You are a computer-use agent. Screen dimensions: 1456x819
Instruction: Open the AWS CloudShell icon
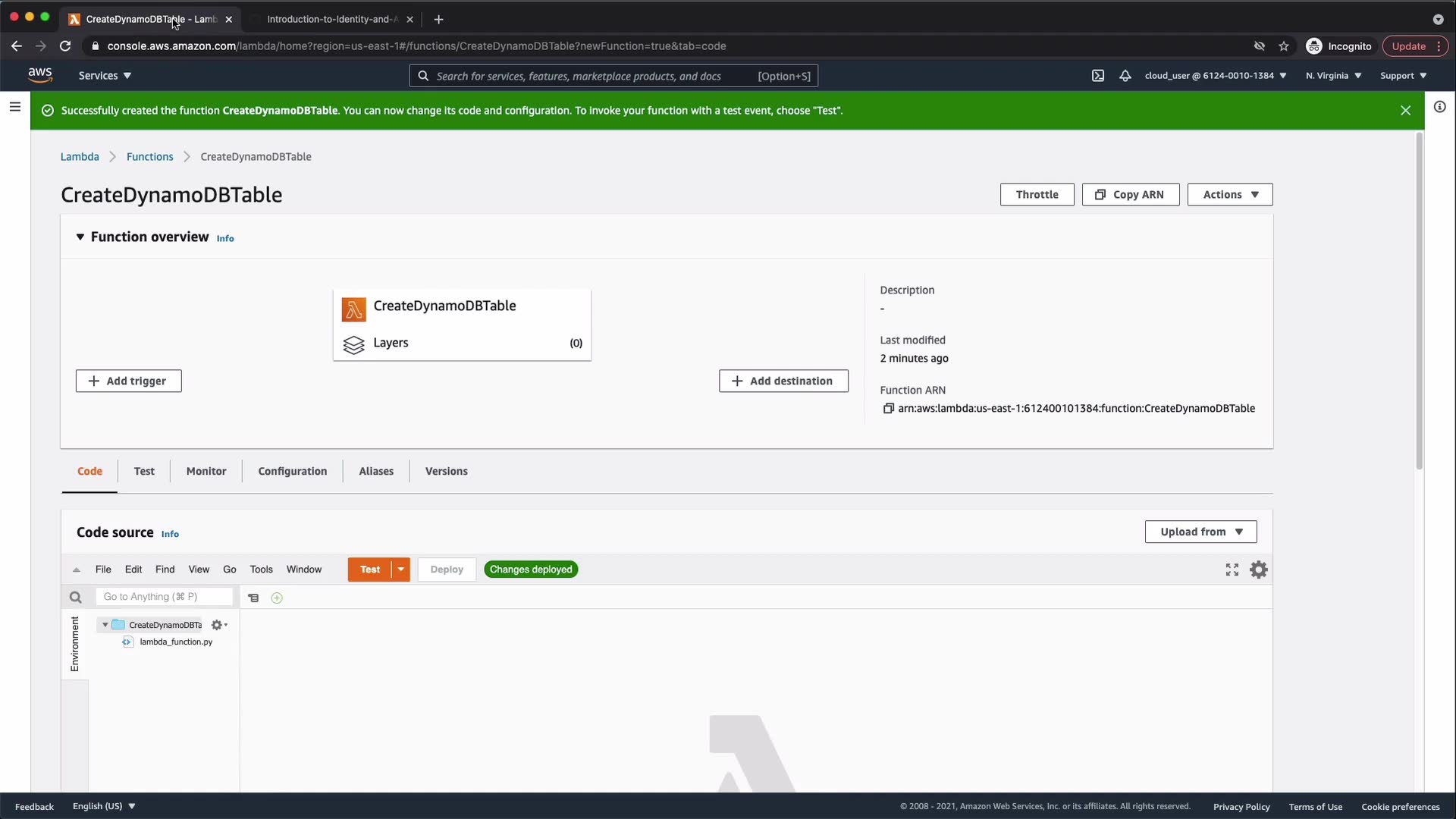[1097, 76]
